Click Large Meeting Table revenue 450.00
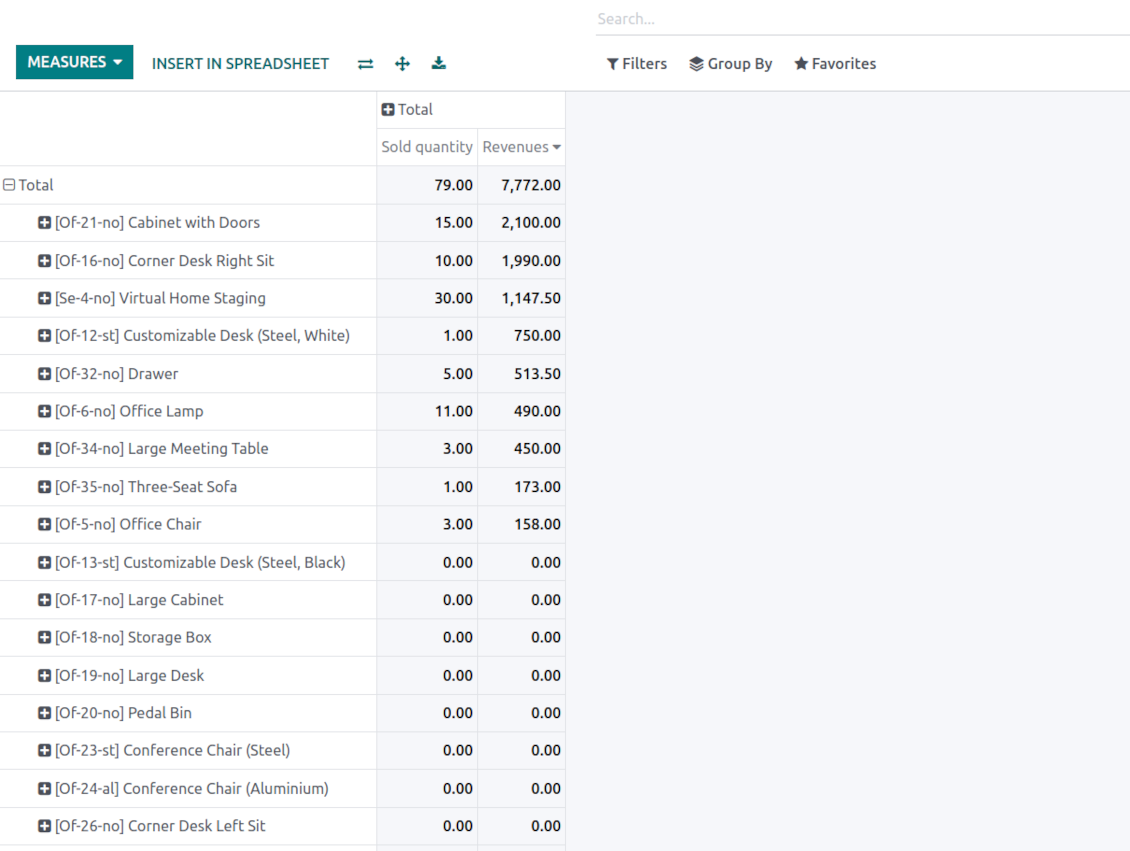 [x=537, y=449]
